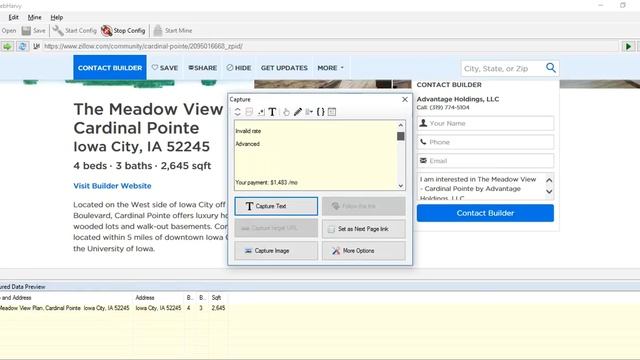
Task: Click the list dropdown icon in Capture toolbar
Action: point(309,112)
